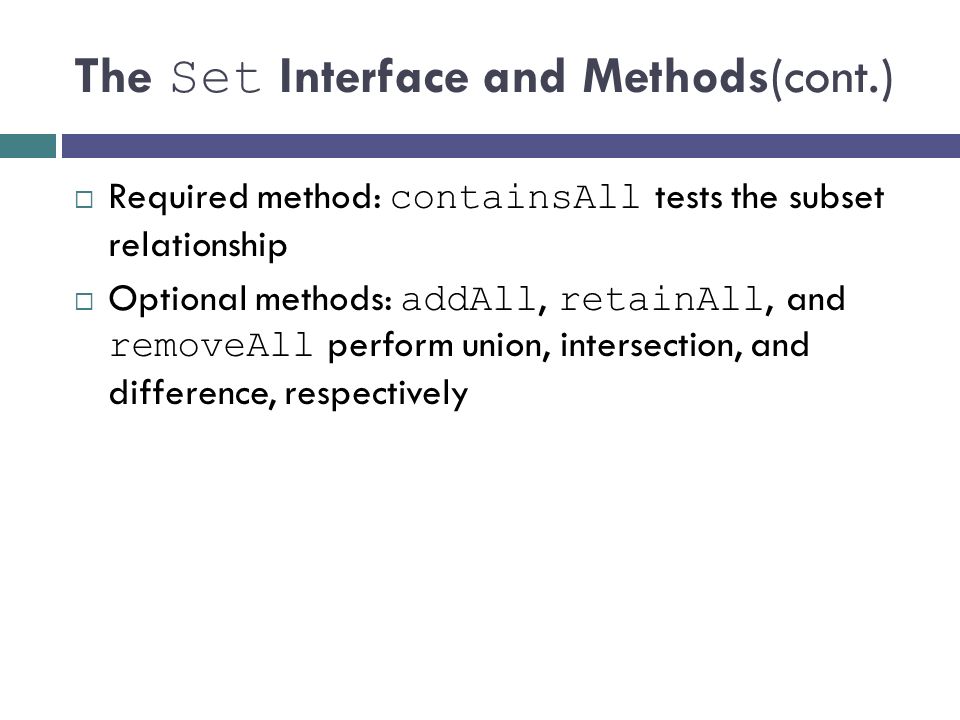Click the words 'Optional methods:' label

[x=251, y=300]
